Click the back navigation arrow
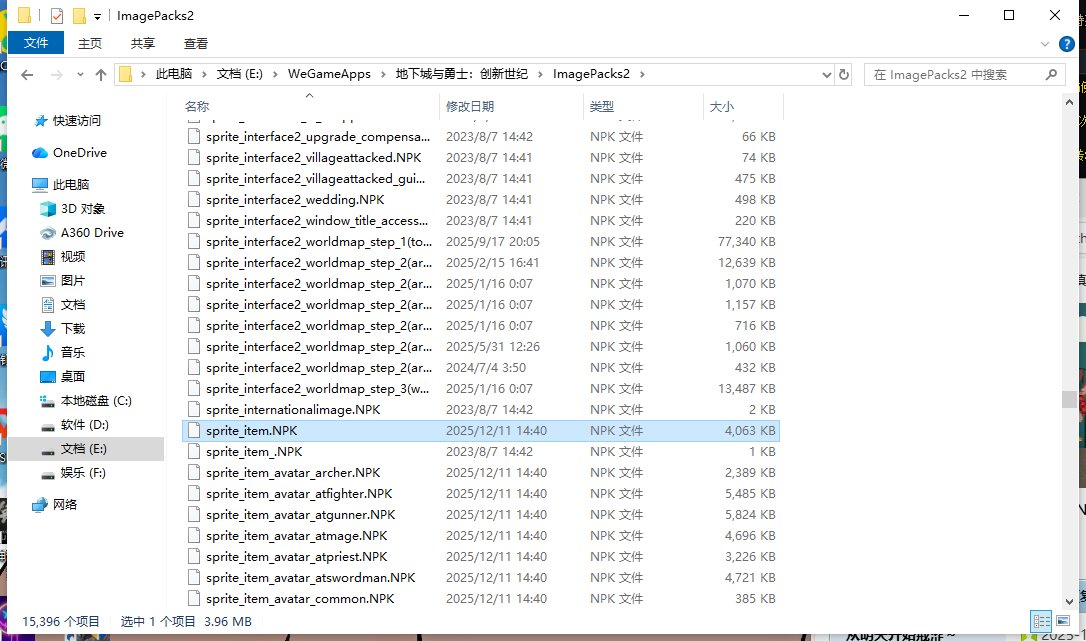 [28, 75]
